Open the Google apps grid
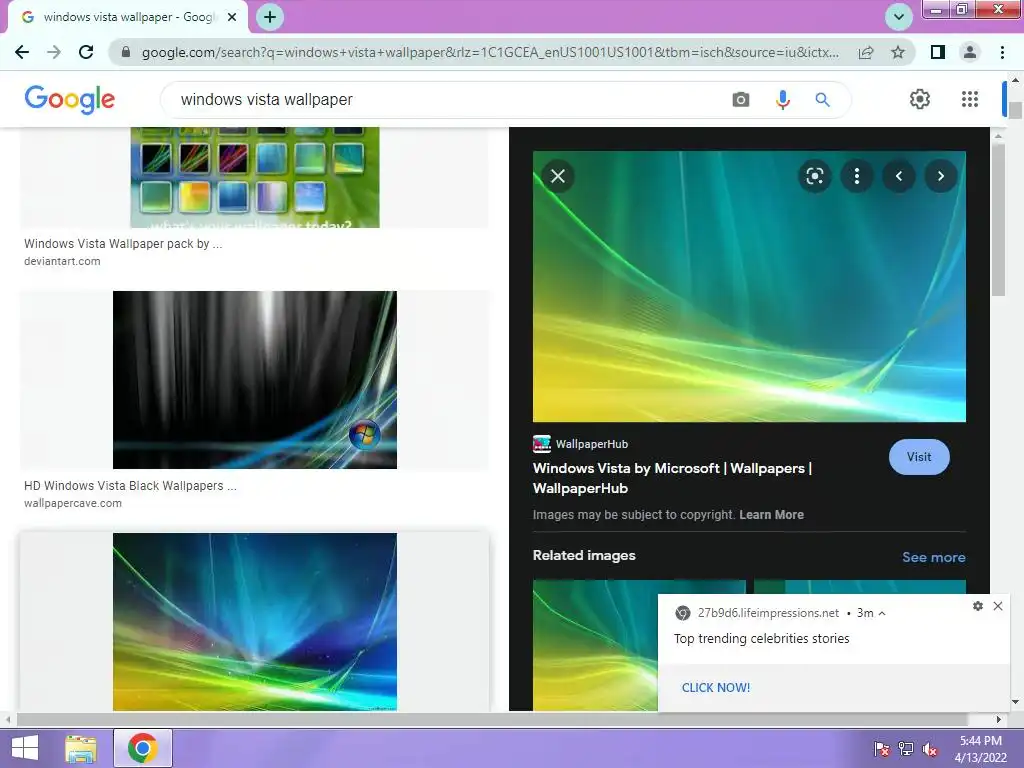 tap(970, 99)
